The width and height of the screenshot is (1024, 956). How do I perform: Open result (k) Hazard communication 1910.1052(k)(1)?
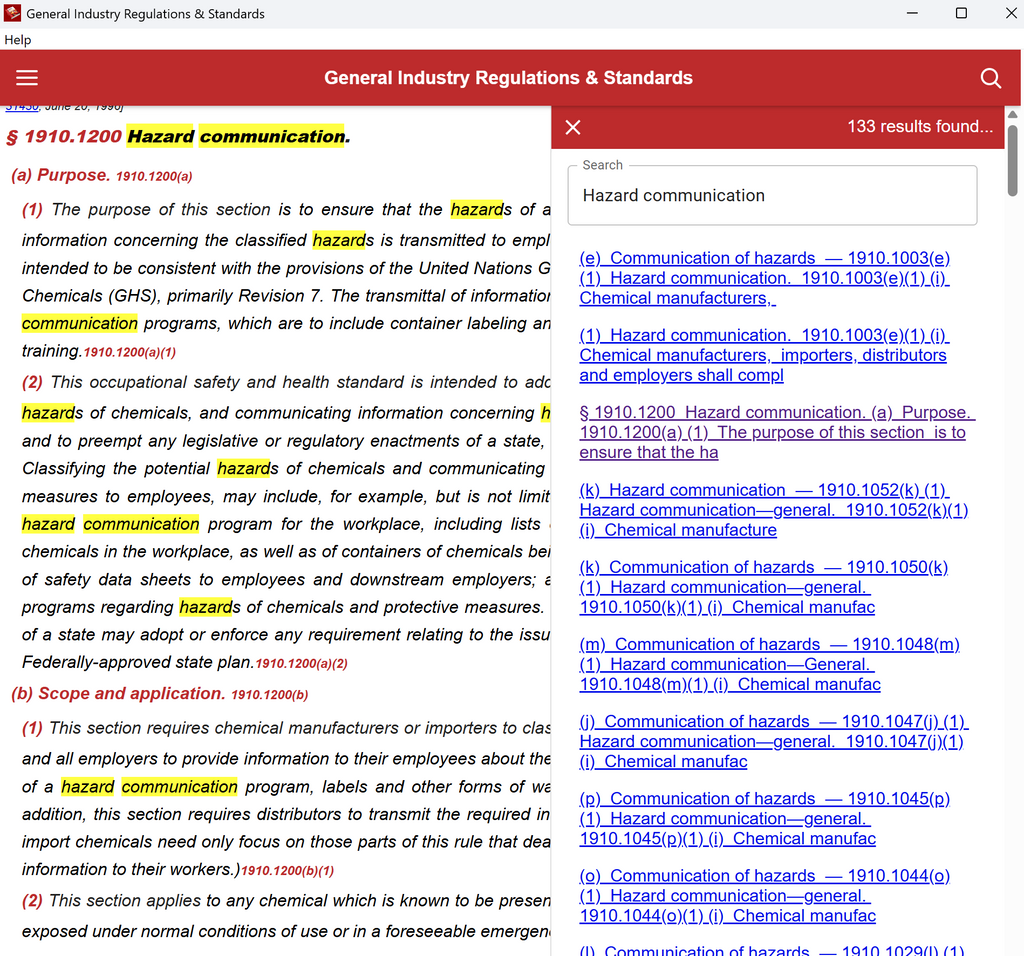click(774, 510)
